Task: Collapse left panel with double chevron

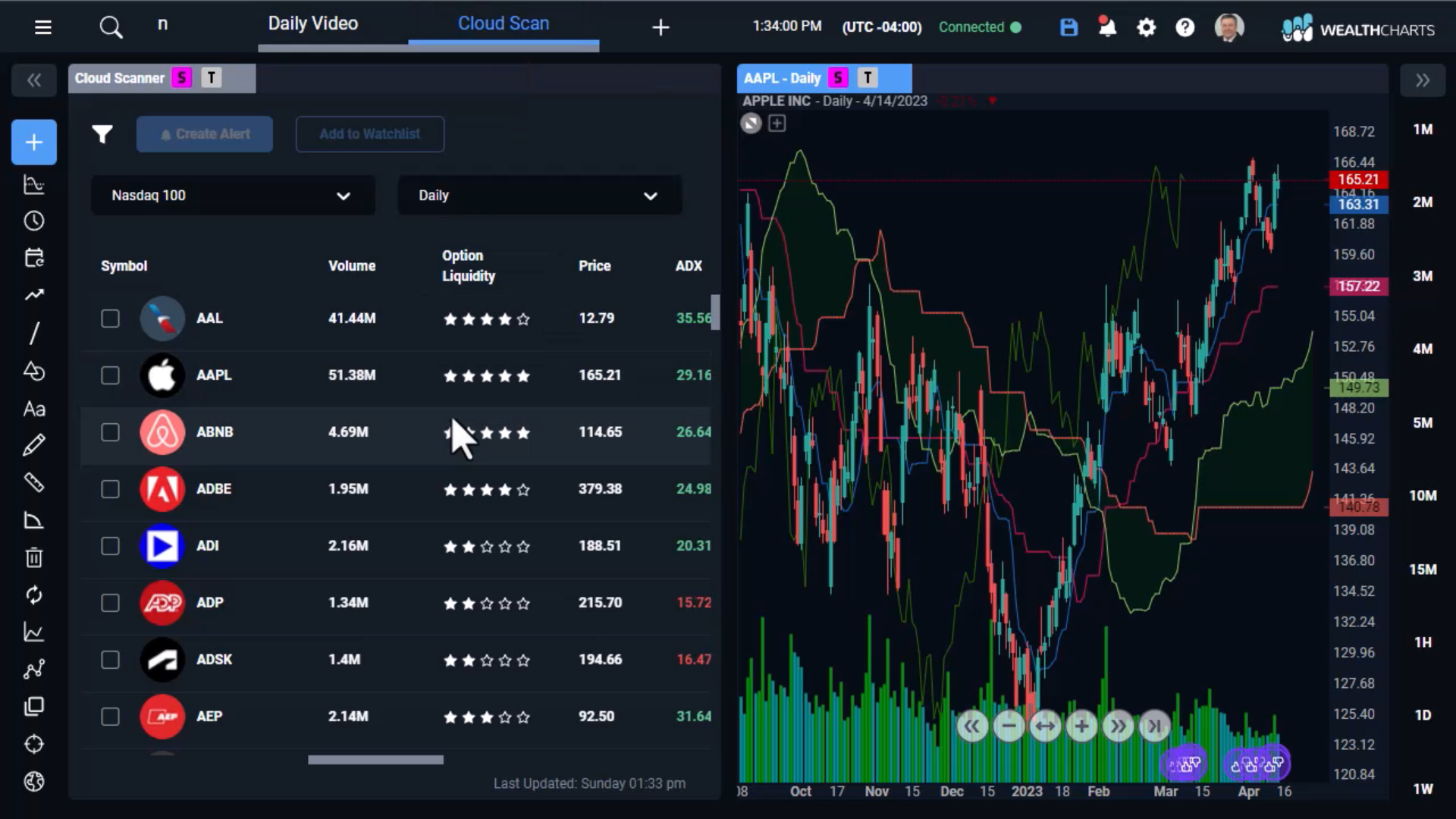Action: click(34, 80)
